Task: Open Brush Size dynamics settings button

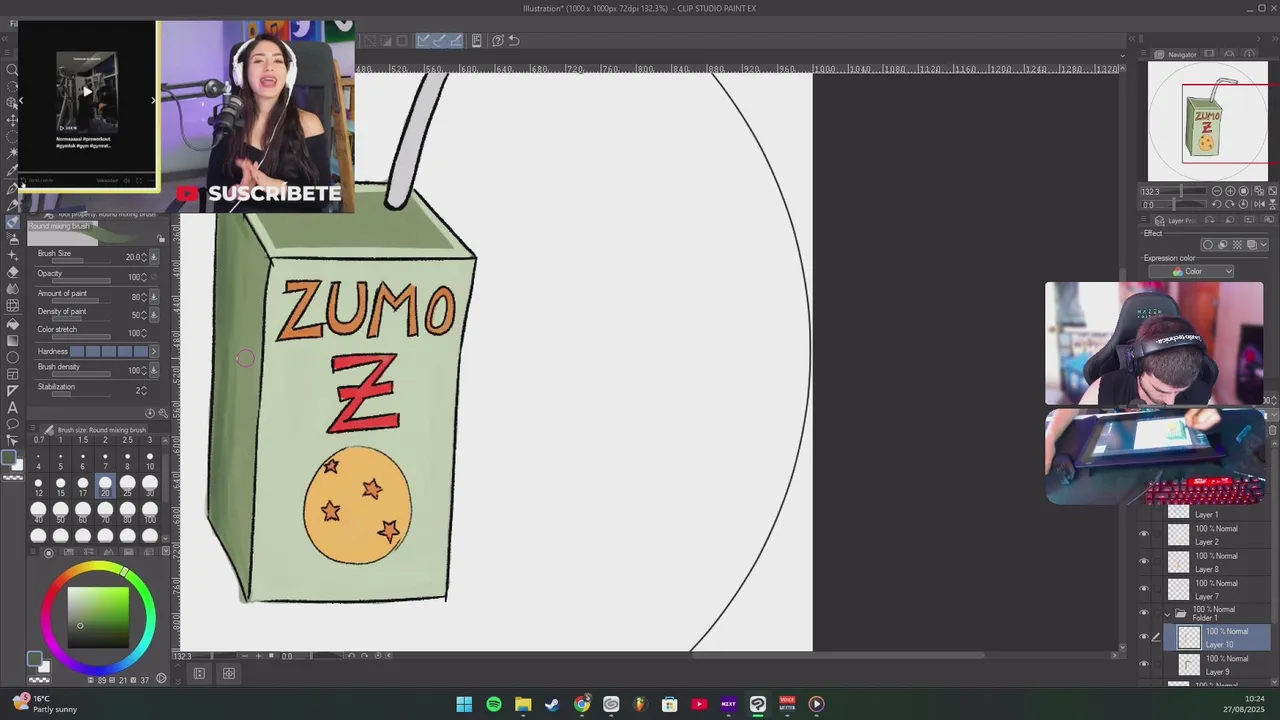Action: [154, 257]
